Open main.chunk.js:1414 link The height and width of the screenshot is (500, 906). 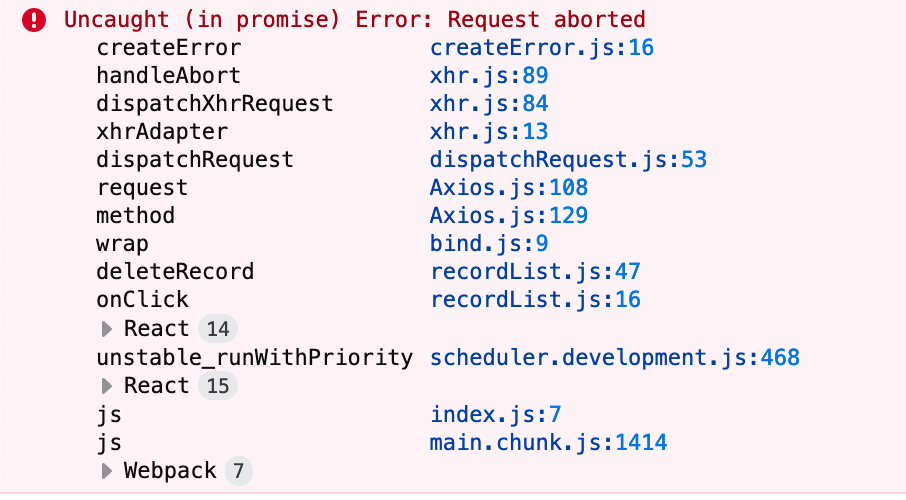tap(548, 442)
